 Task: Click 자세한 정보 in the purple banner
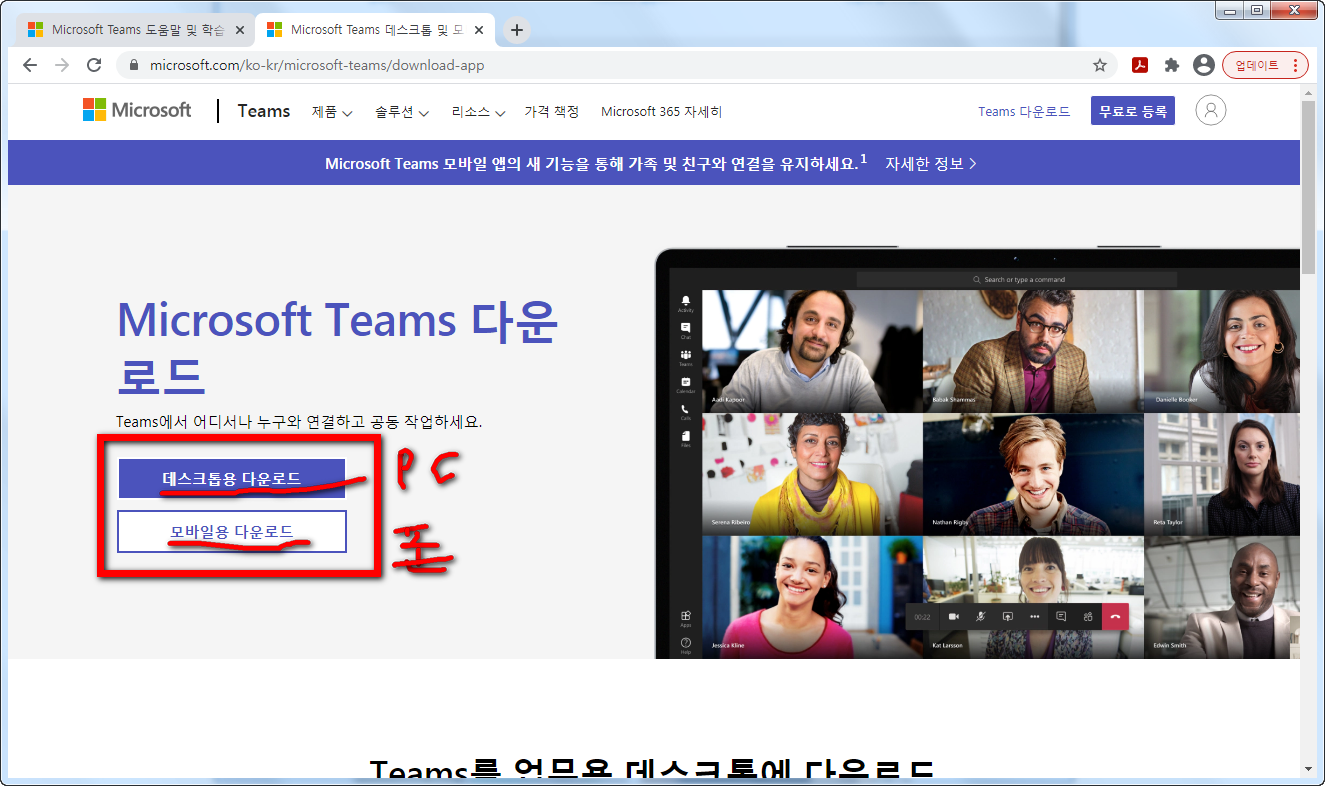pyautogui.click(x=930, y=163)
